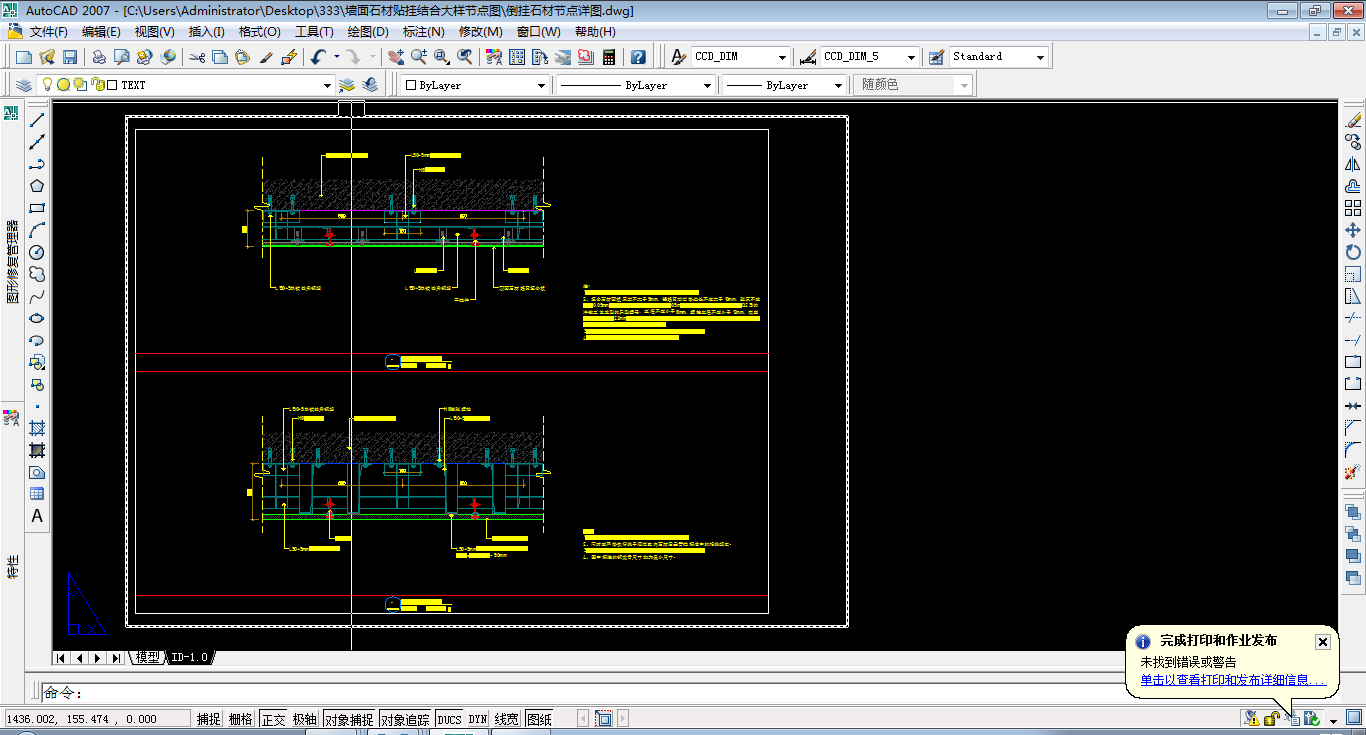Go to first layout tab arrow
The height and width of the screenshot is (735, 1366).
click(x=62, y=658)
